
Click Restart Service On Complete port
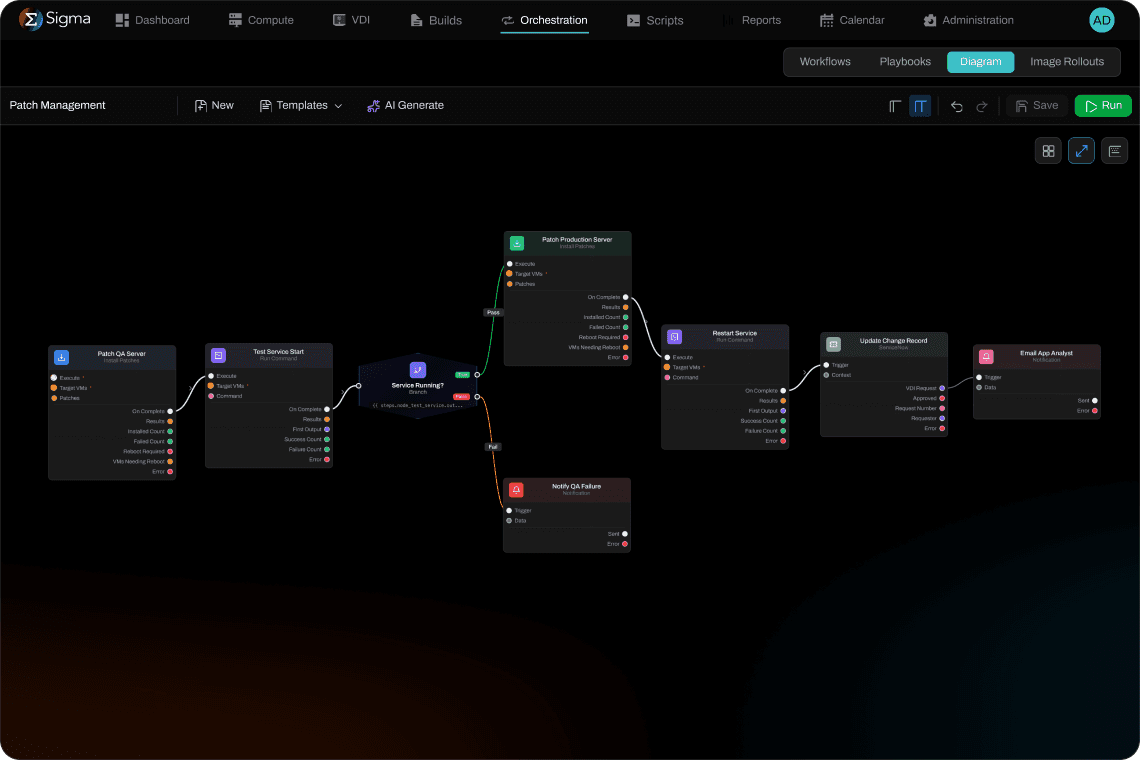click(783, 391)
